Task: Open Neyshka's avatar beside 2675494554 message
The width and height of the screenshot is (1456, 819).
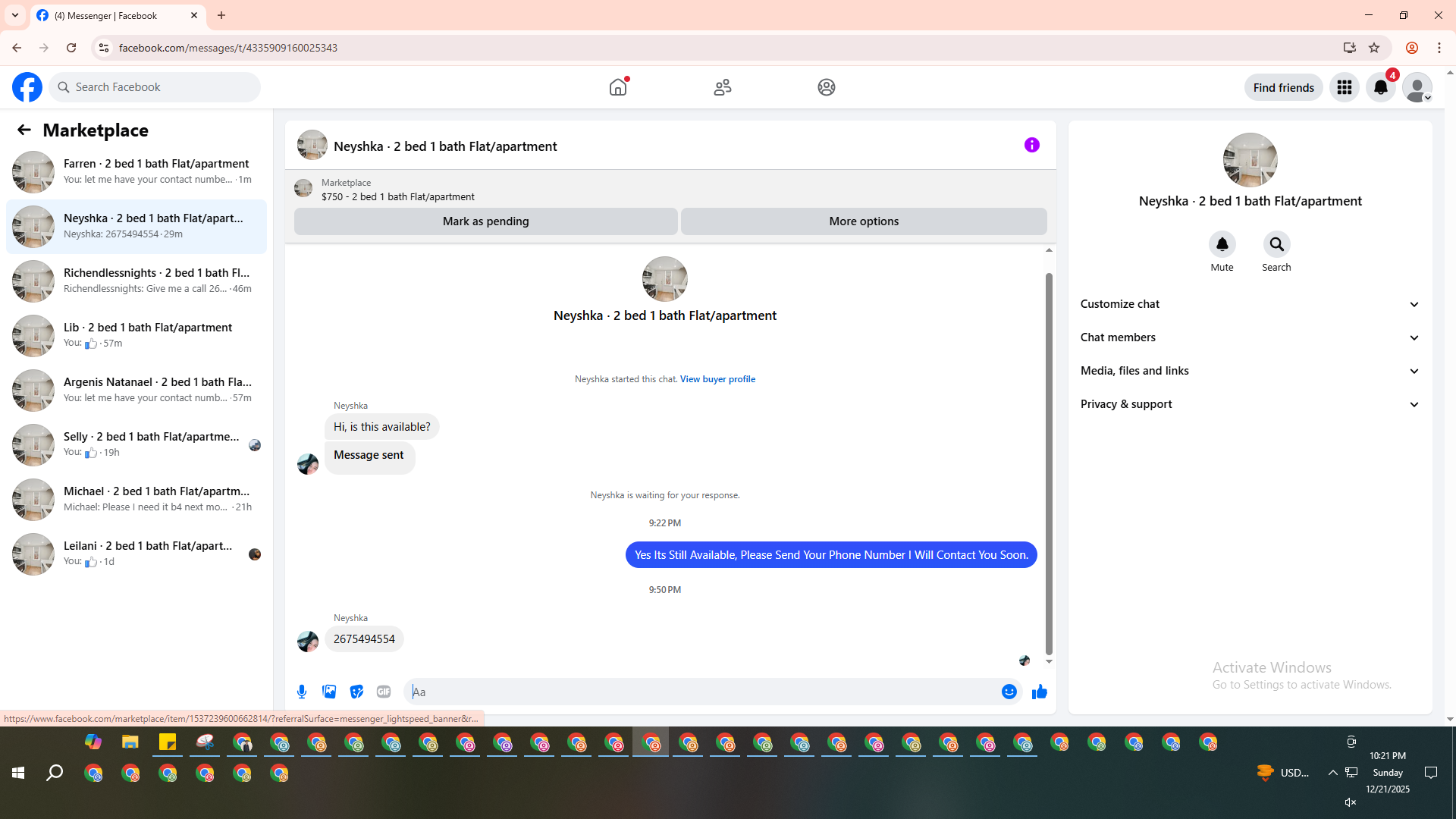Action: point(308,642)
